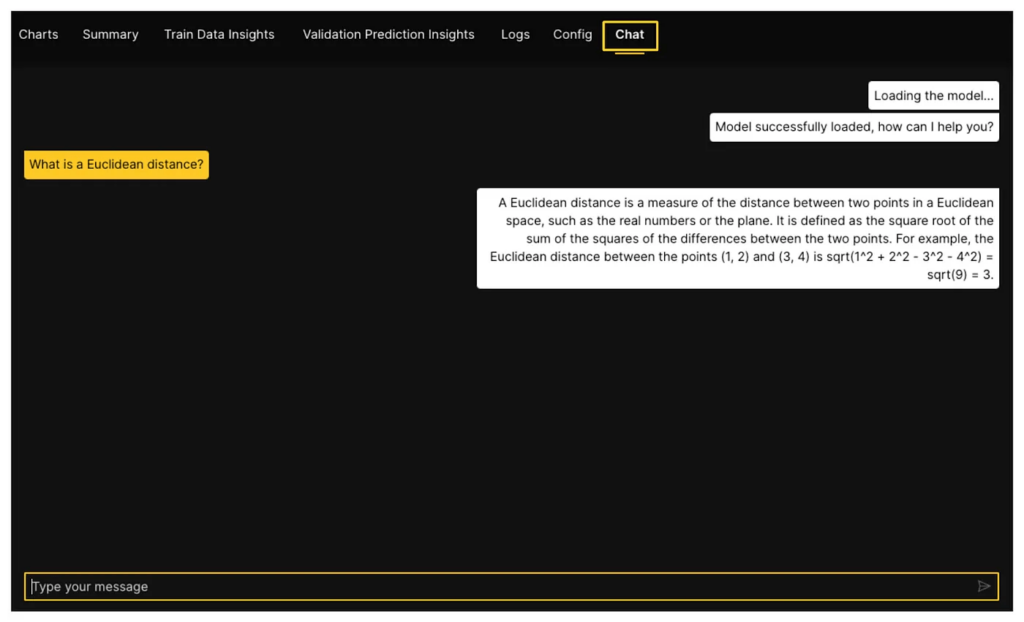Open the Charts tab
Screen dimensions: 1024x622
[x=39, y=34]
